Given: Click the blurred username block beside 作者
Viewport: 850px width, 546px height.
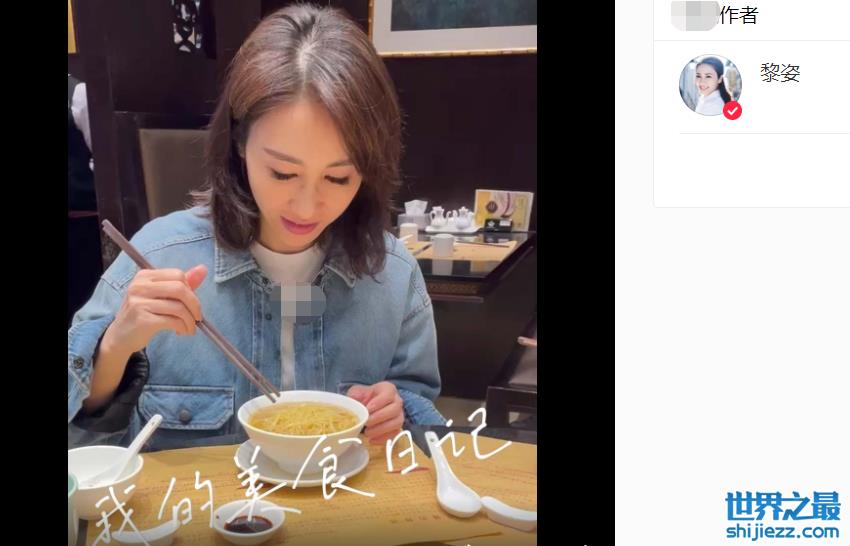Looking at the screenshot, I should click(695, 15).
